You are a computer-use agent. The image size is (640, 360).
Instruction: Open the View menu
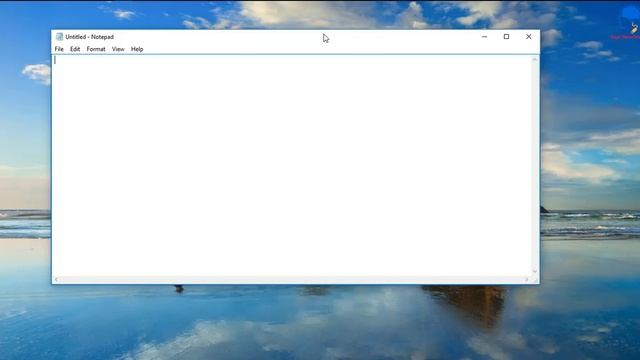point(118,49)
